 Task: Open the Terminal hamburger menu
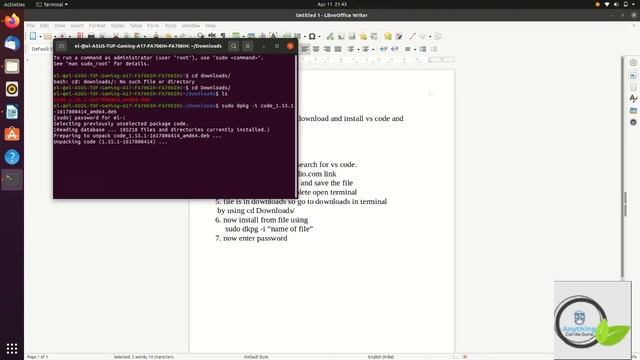click(x=247, y=46)
